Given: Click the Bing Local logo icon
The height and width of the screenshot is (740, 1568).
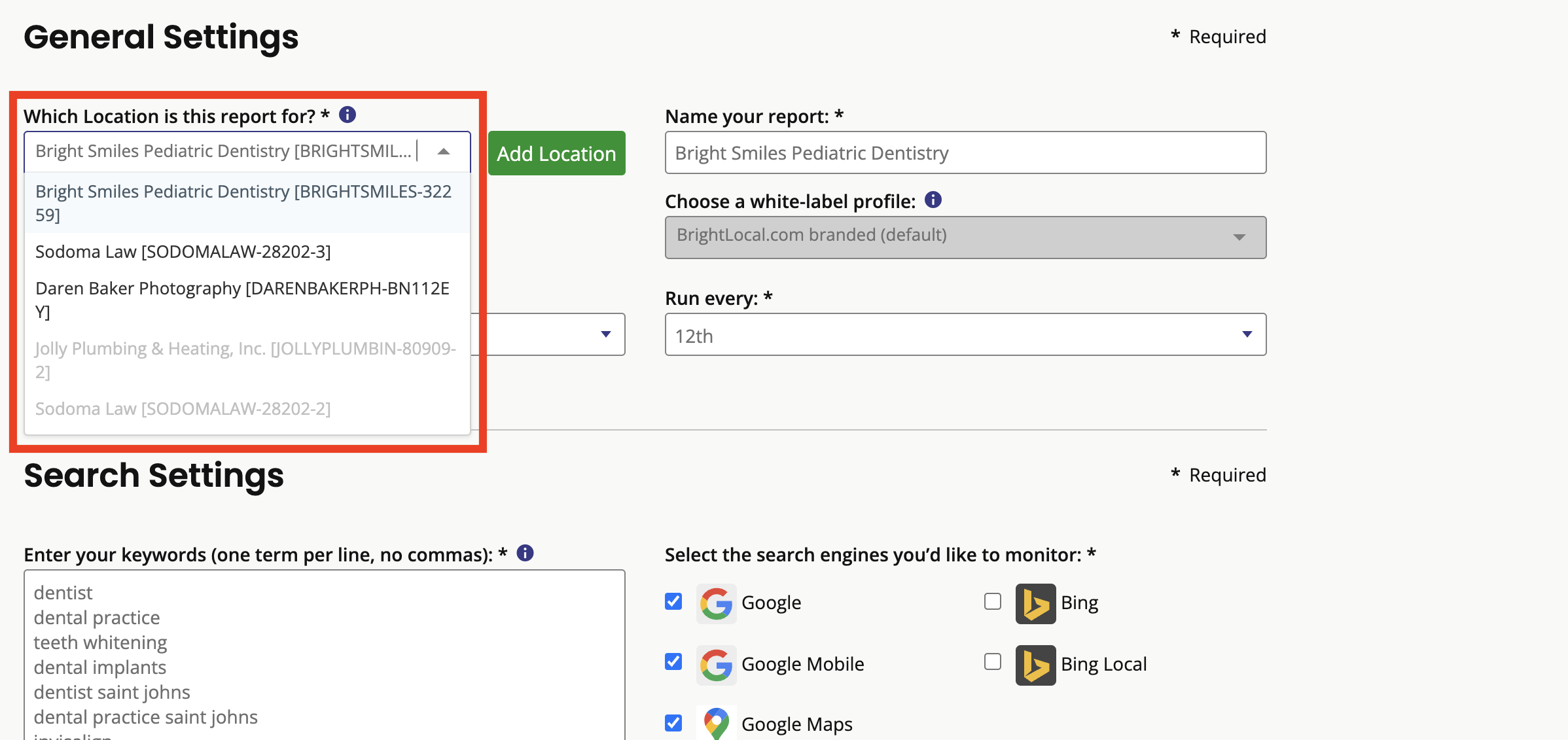Looking at the screenshot, I should click(1035, 665).
